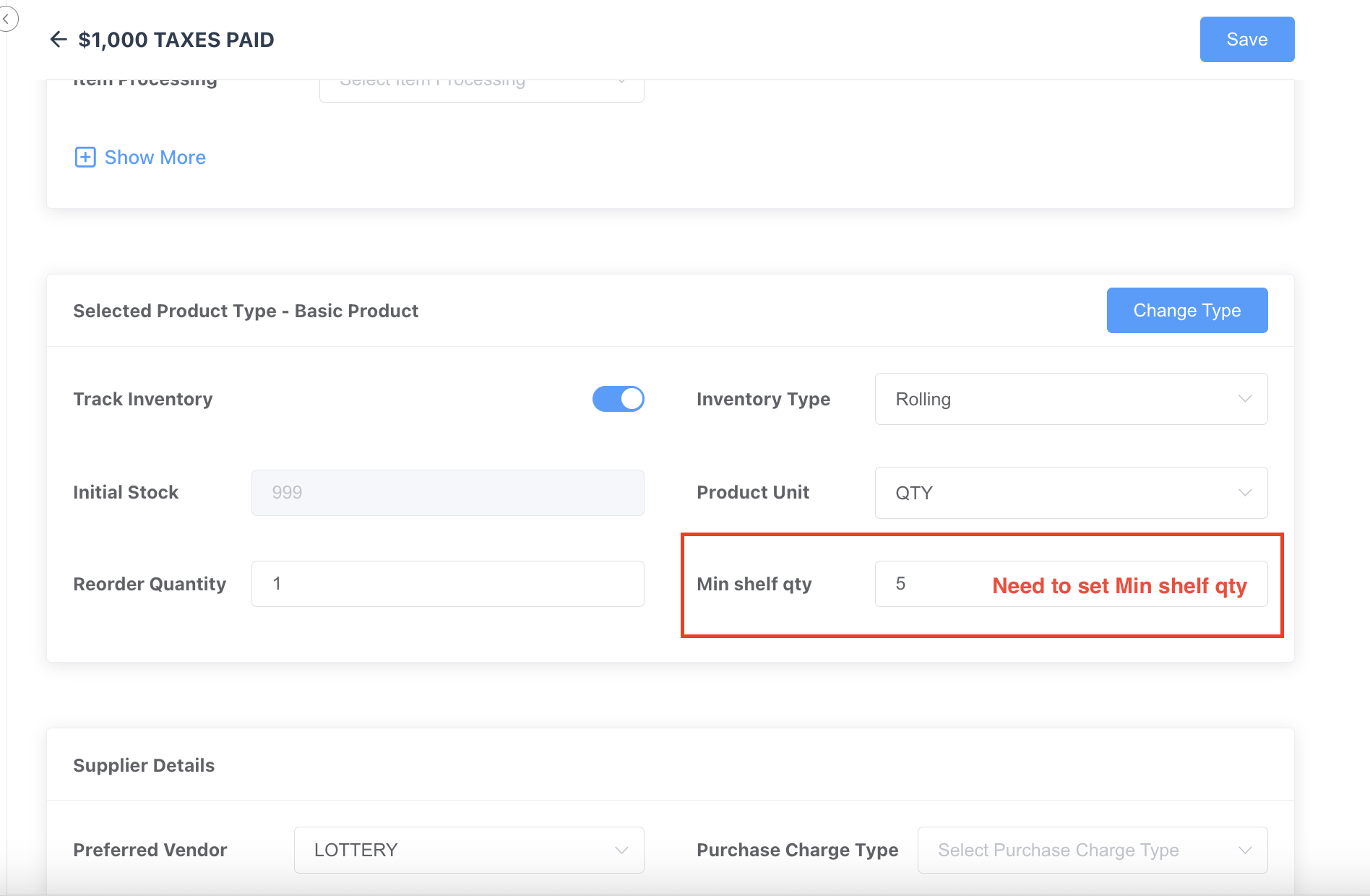Click the Inventory Type chevron arrow
Screen dimensions: 1370x896
pyautogui.click(x=1244, y=399)
